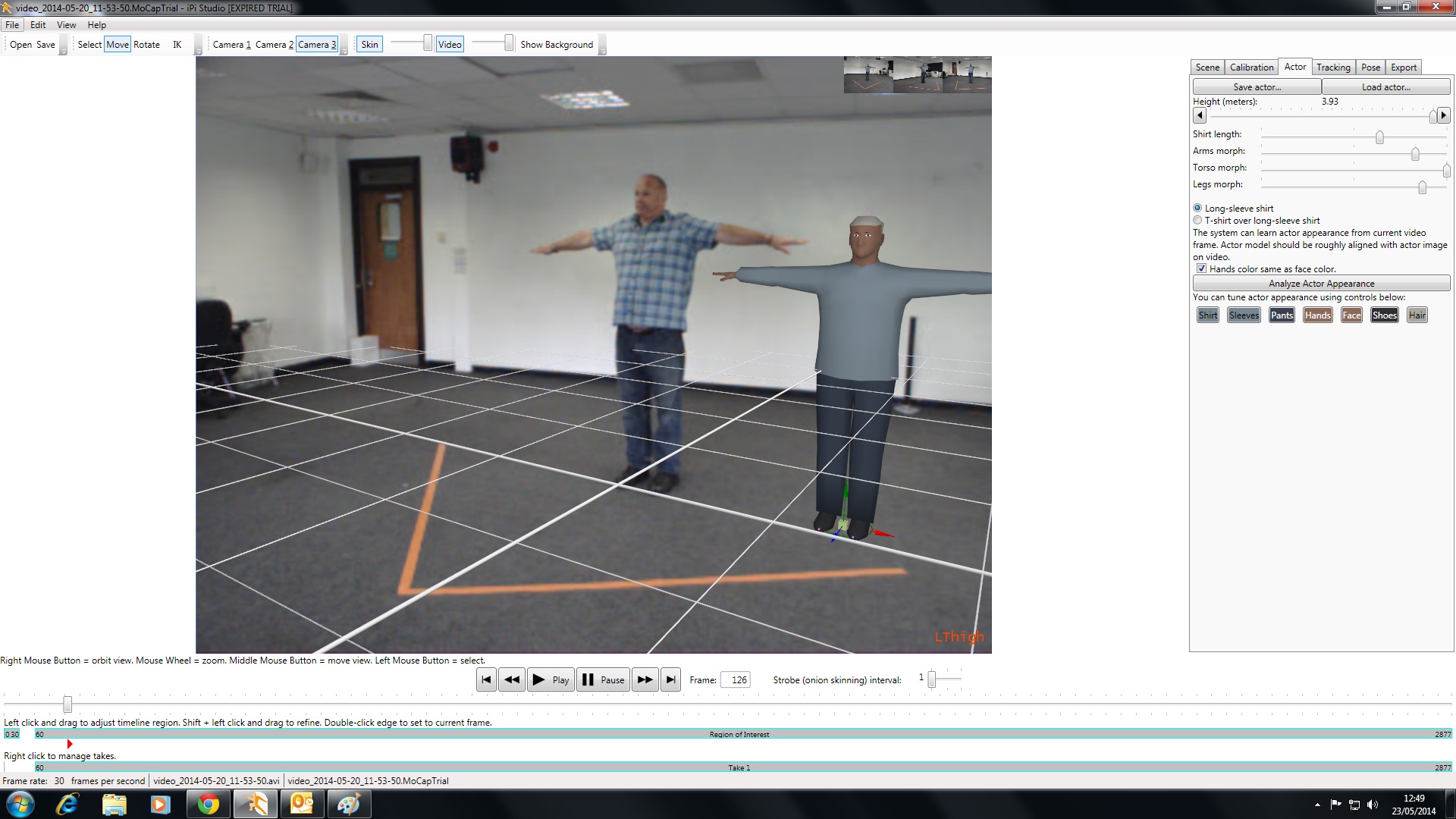Click the fast-forward playback button
Screen dimensions: 1456x819
[645, 679]
